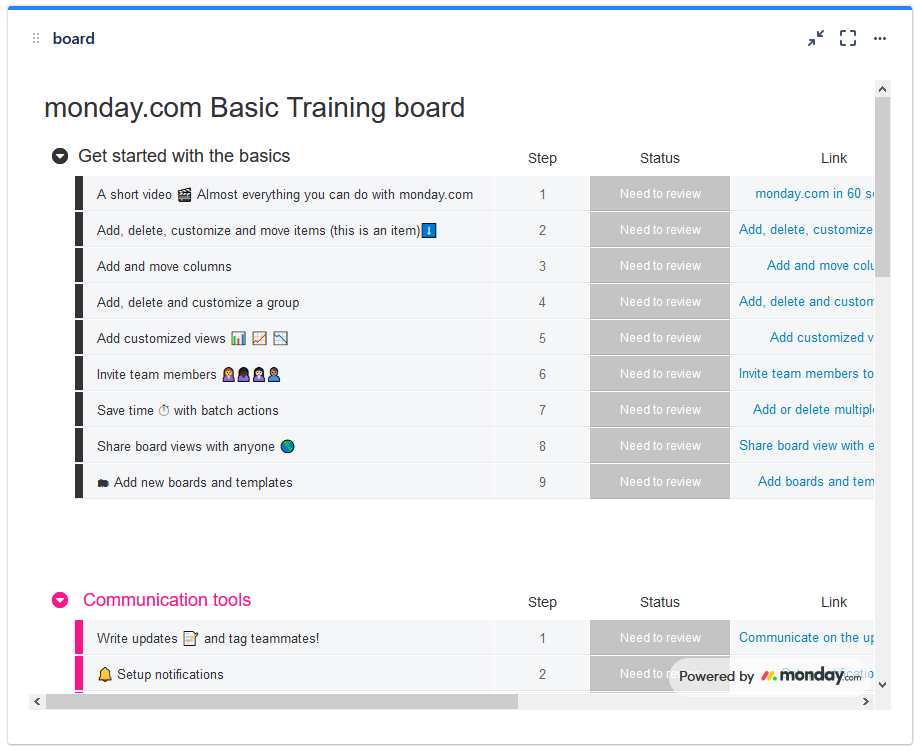This screenshot has width=921, height=750.
Task: Click status of 'Write updates' row
Action: pos(660,638)
